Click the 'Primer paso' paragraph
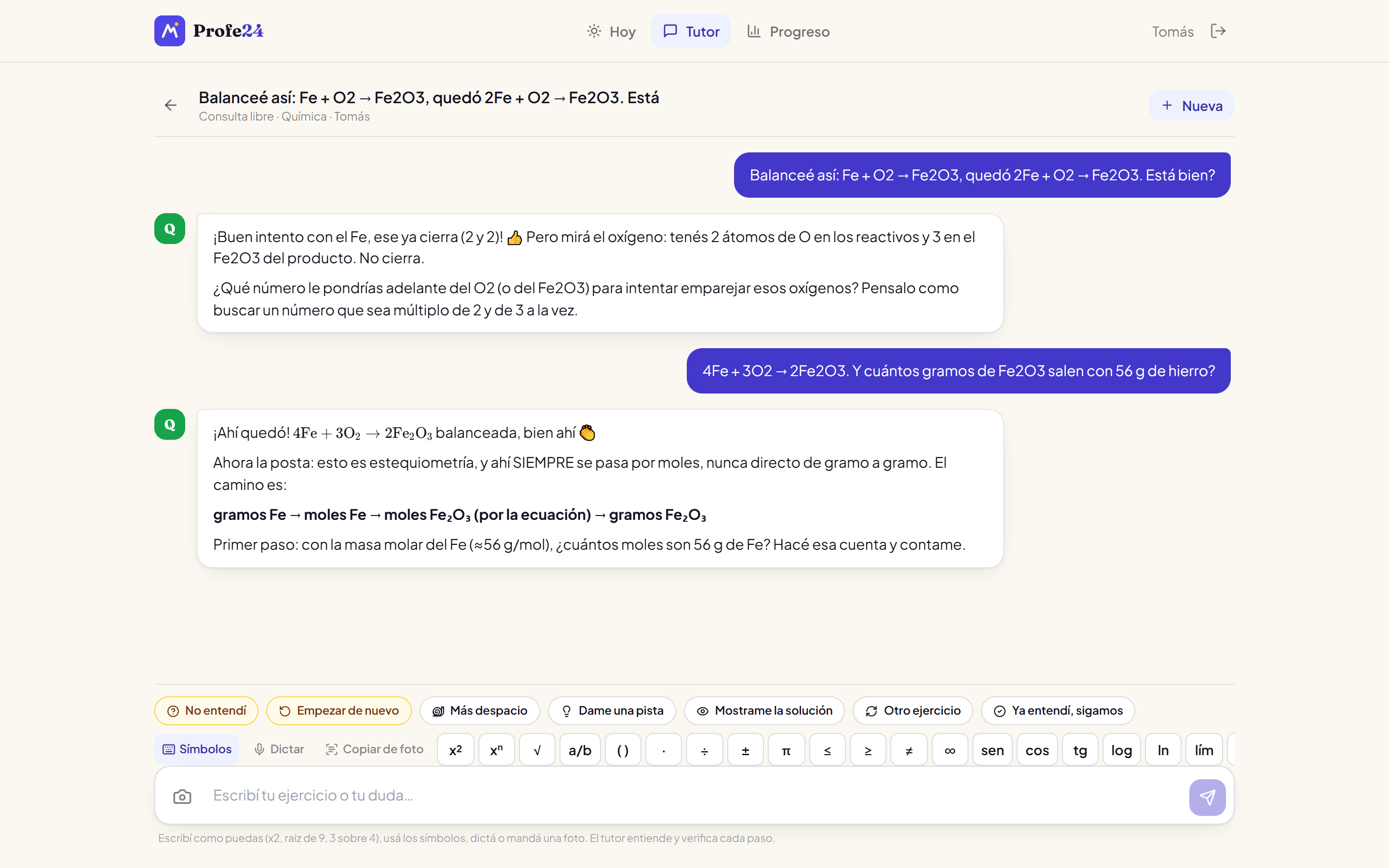Viewport: 1389px width, 868px height. [x=589, y=545]
